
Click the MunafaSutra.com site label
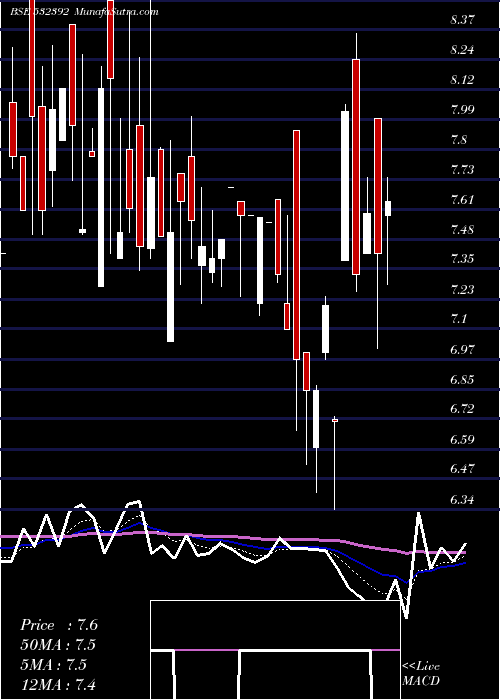116,12
